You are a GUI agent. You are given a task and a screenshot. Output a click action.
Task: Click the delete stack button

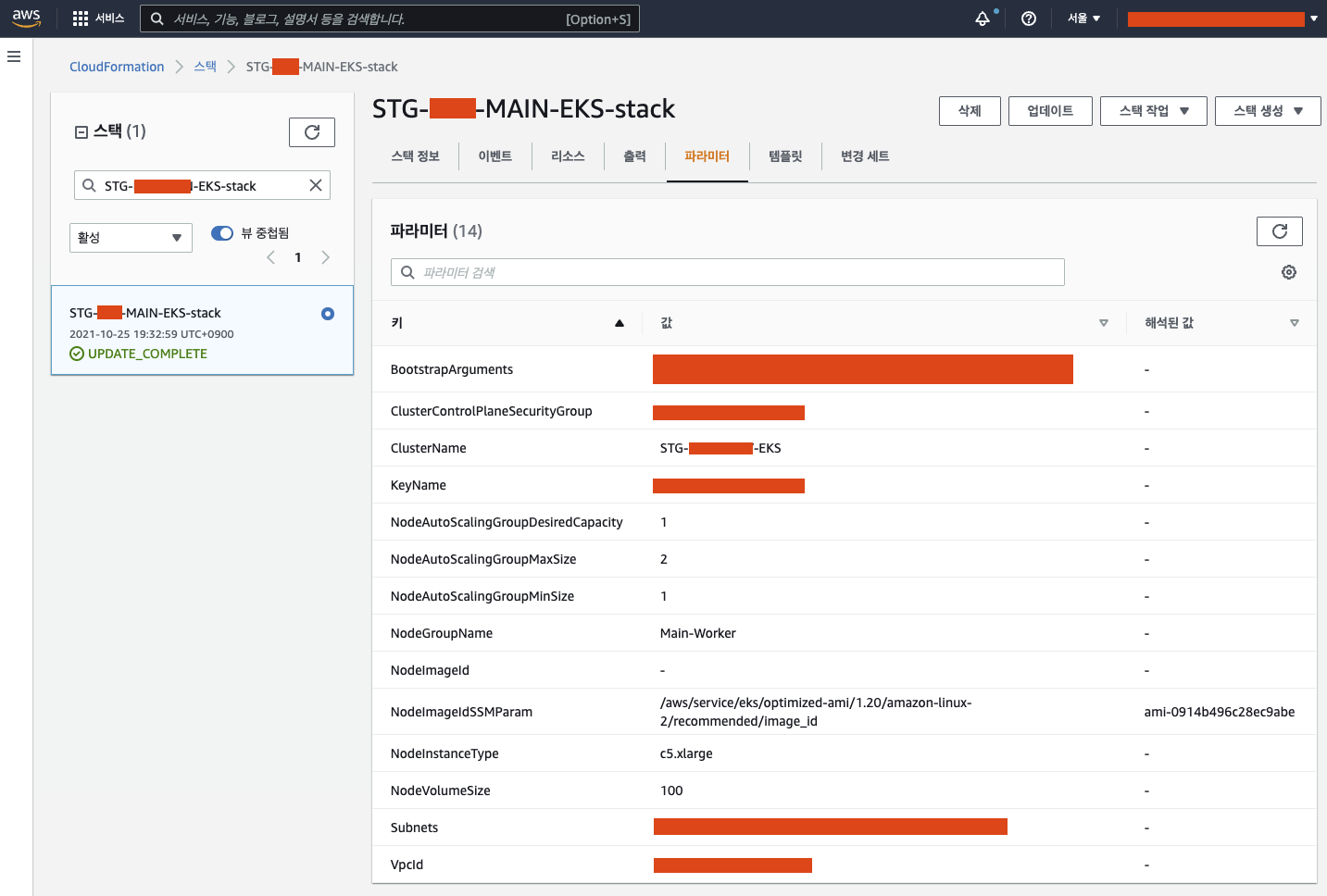pyautogui.click(x=970, y=111)
